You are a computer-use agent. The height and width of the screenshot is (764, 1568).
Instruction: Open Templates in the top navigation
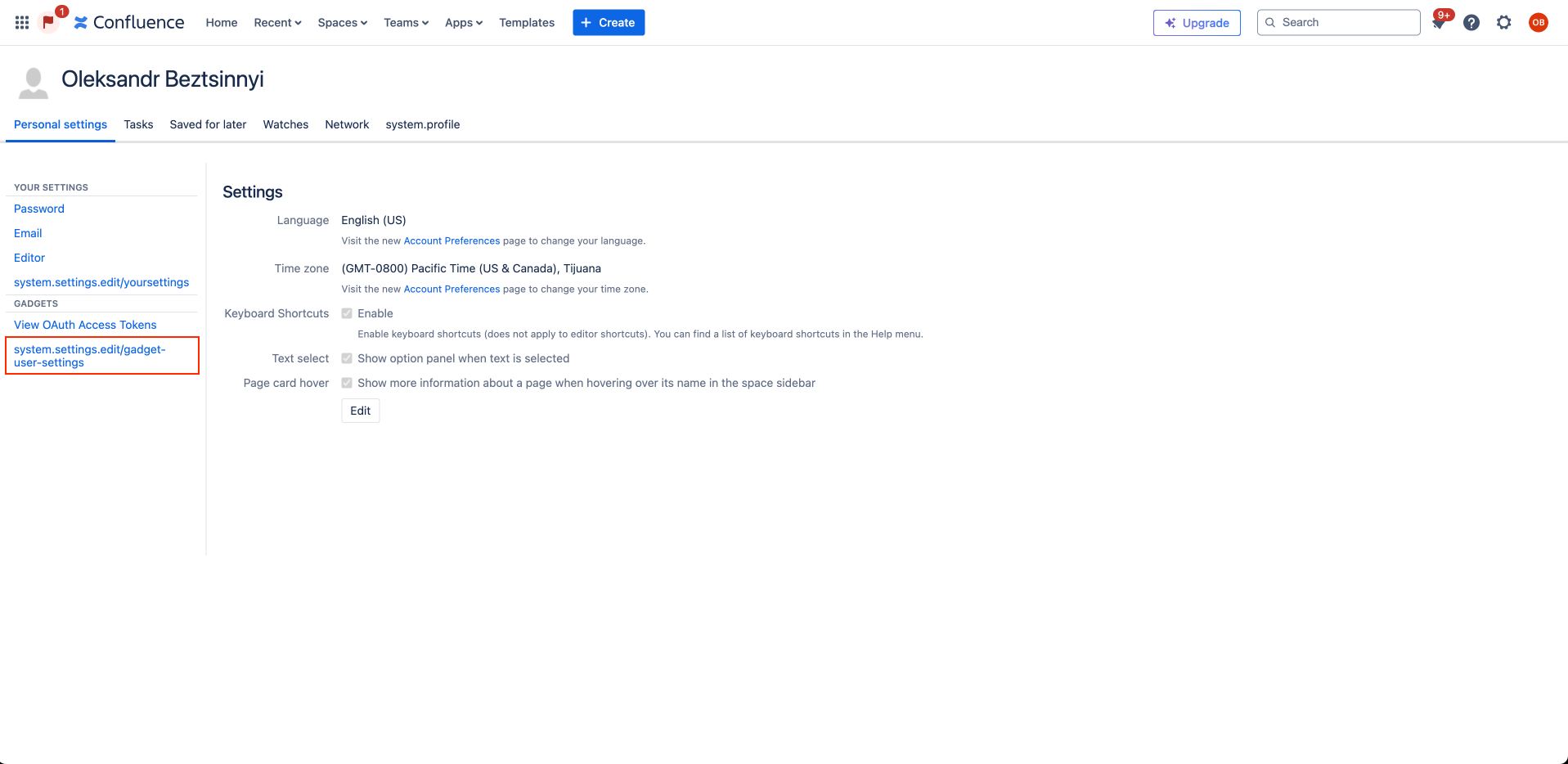tap(527, 22)
